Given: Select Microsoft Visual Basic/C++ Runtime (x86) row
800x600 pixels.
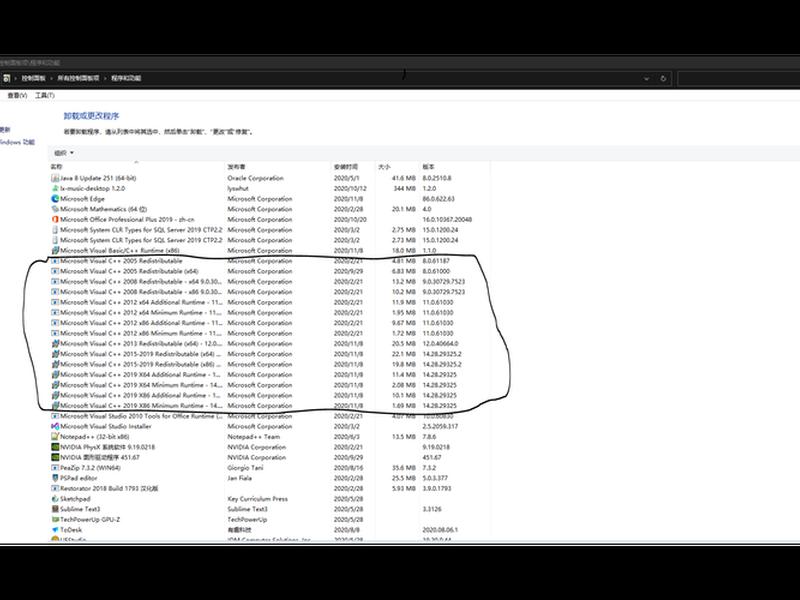Looking at the screenshot, I should coord(270,251).
